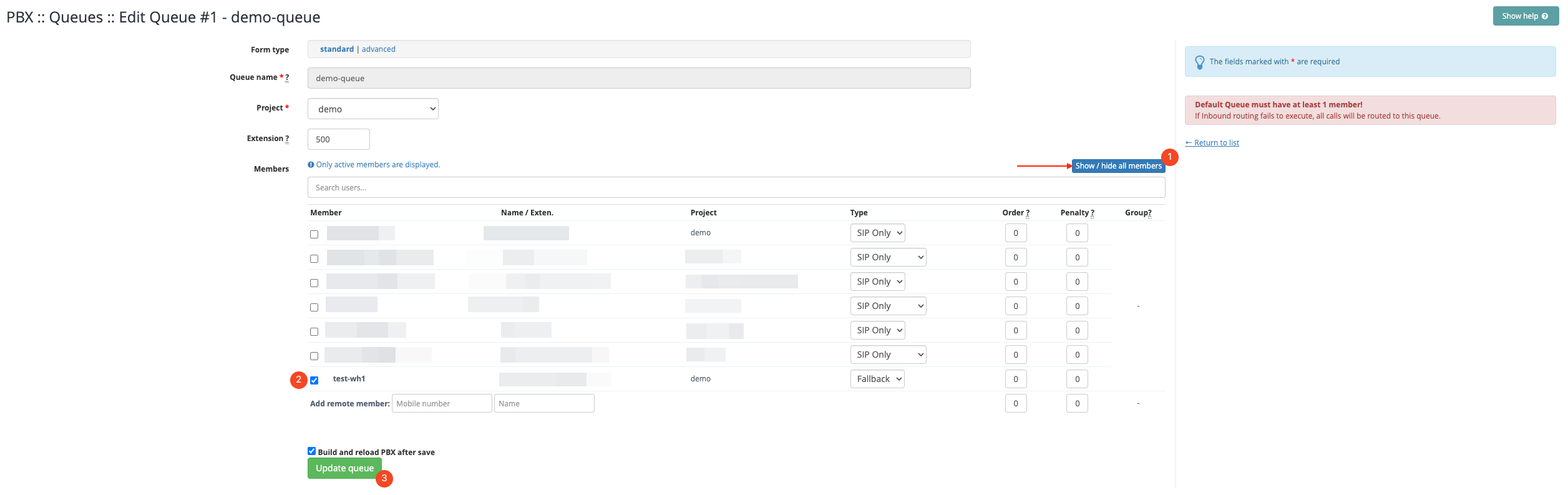The image size is (1568, 495).
Task: Toggle Build and reload PBX after save
Action: (311, 451)
